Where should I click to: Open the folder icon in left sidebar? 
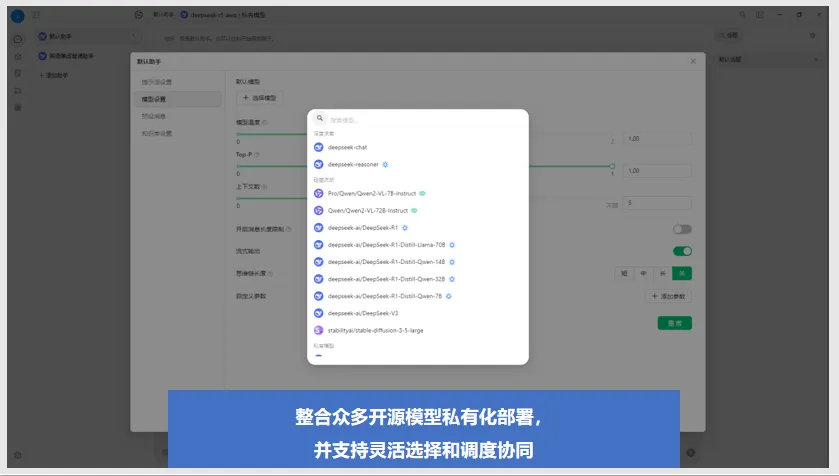(18, 90)
